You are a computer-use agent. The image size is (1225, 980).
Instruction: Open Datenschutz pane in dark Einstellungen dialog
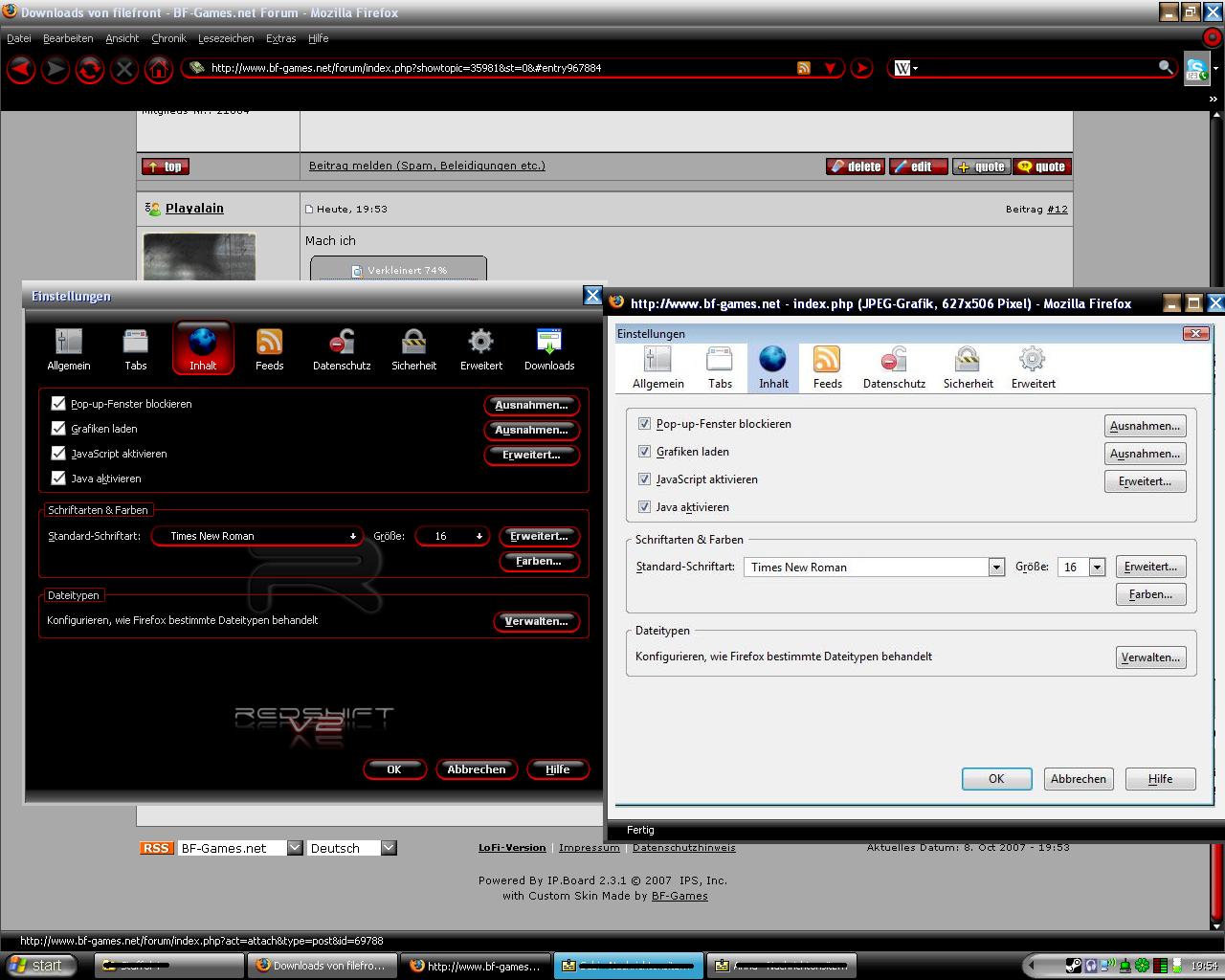(342, 348)
